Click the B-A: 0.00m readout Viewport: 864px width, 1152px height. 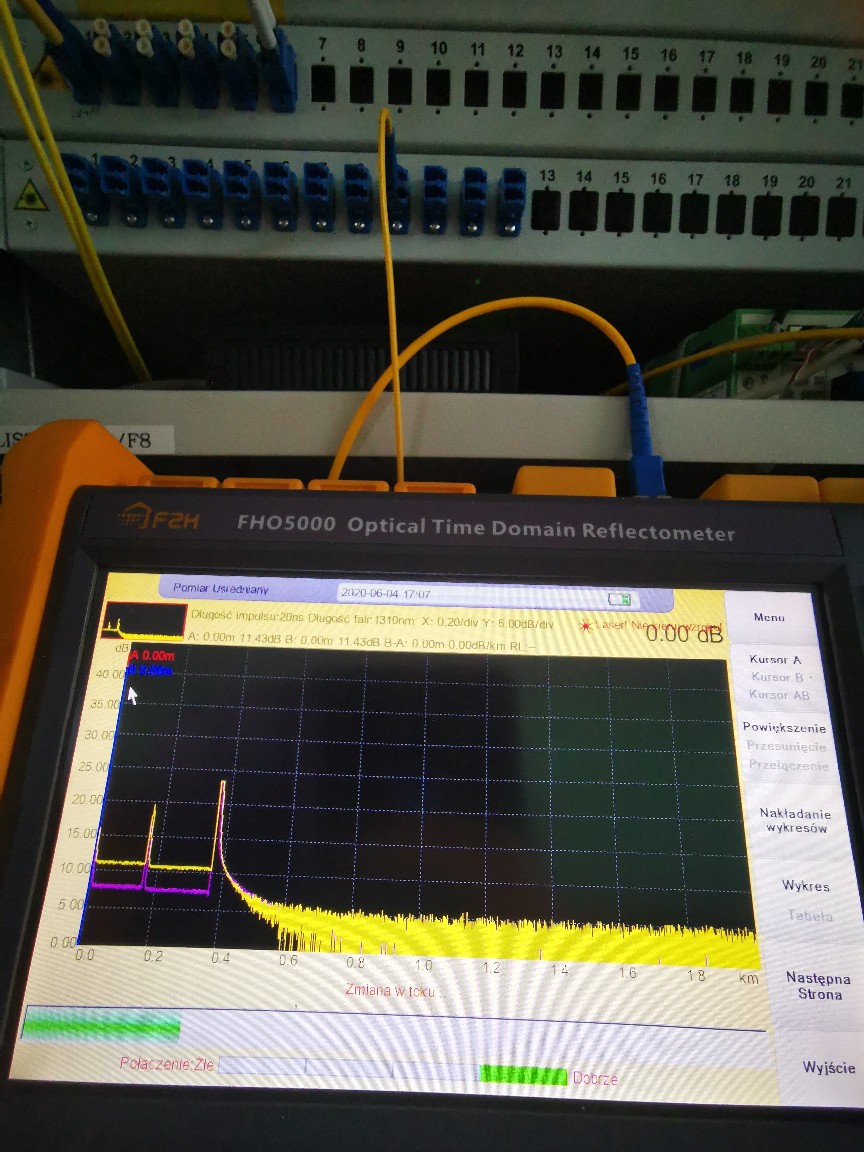pyautogui.click(x=414, y=641)
